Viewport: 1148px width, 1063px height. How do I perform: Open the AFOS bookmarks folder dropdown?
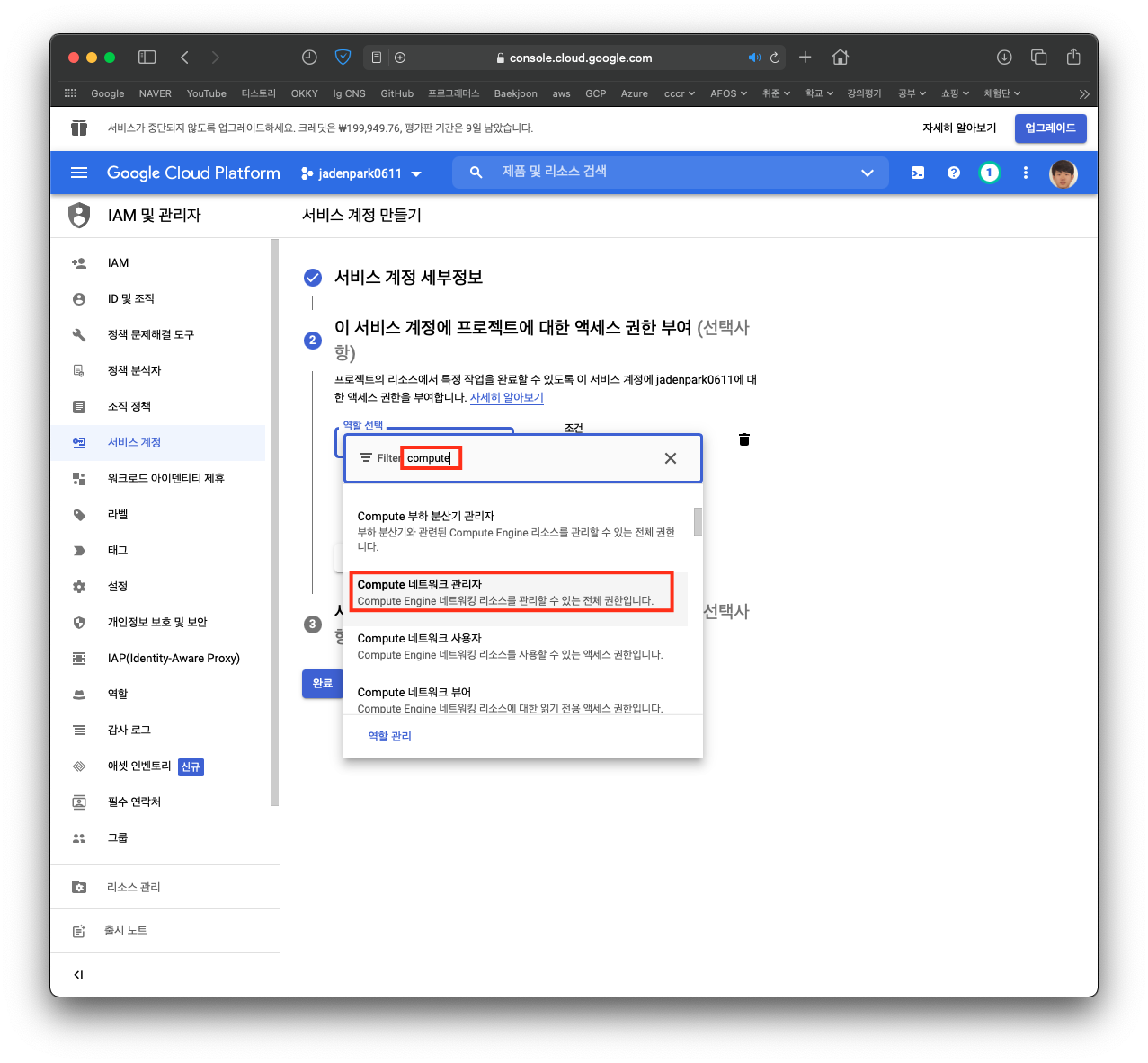coord(729,93)
